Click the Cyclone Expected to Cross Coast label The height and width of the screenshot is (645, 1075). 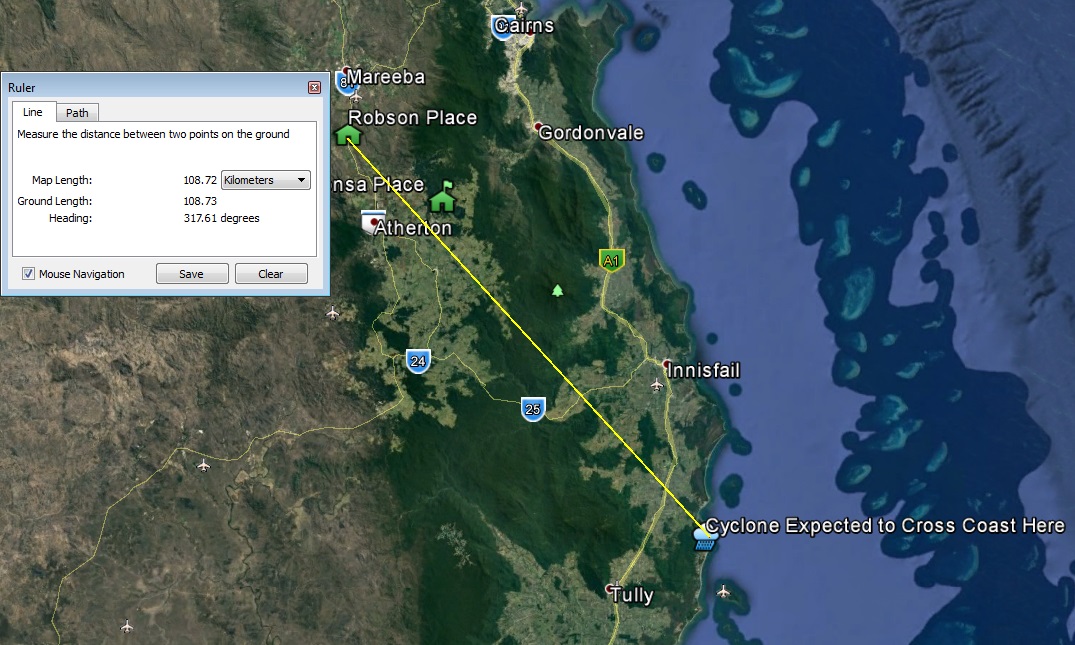coord(885,526)
